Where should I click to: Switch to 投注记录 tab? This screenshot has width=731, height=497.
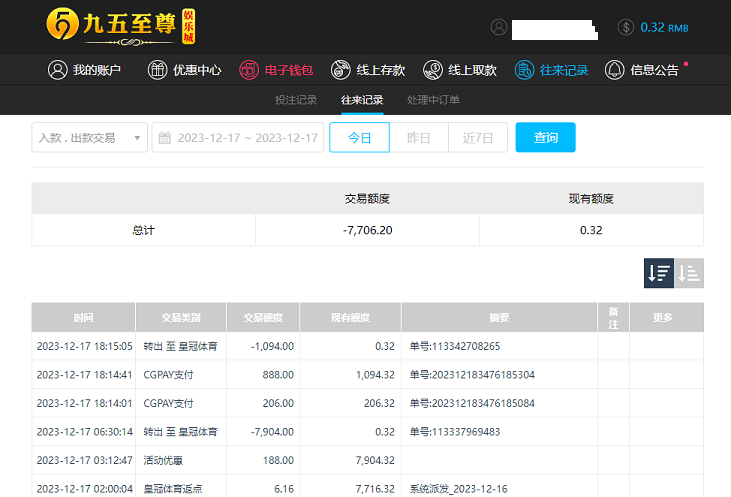296,100
